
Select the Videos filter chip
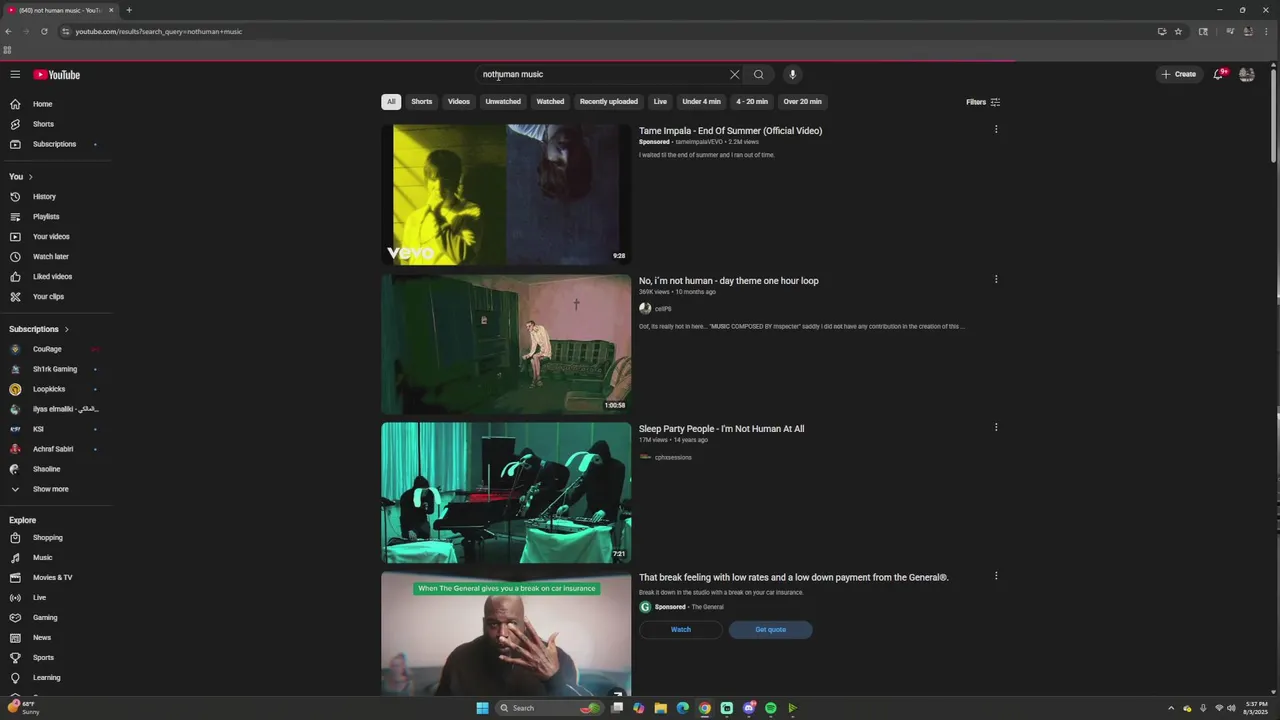tap(459, 102)
